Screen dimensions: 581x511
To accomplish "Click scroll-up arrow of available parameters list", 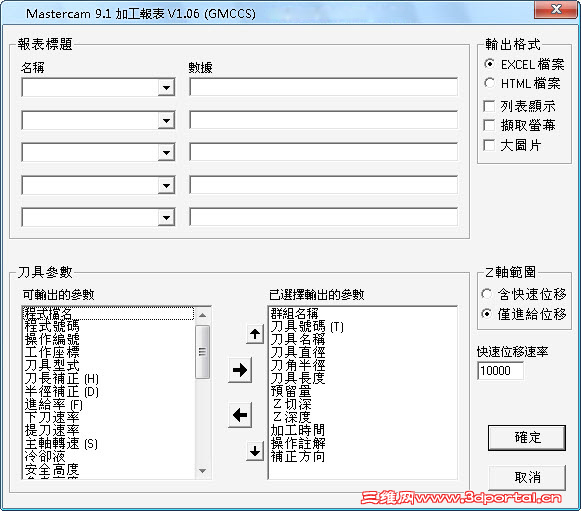I will [x=202, y=315].
